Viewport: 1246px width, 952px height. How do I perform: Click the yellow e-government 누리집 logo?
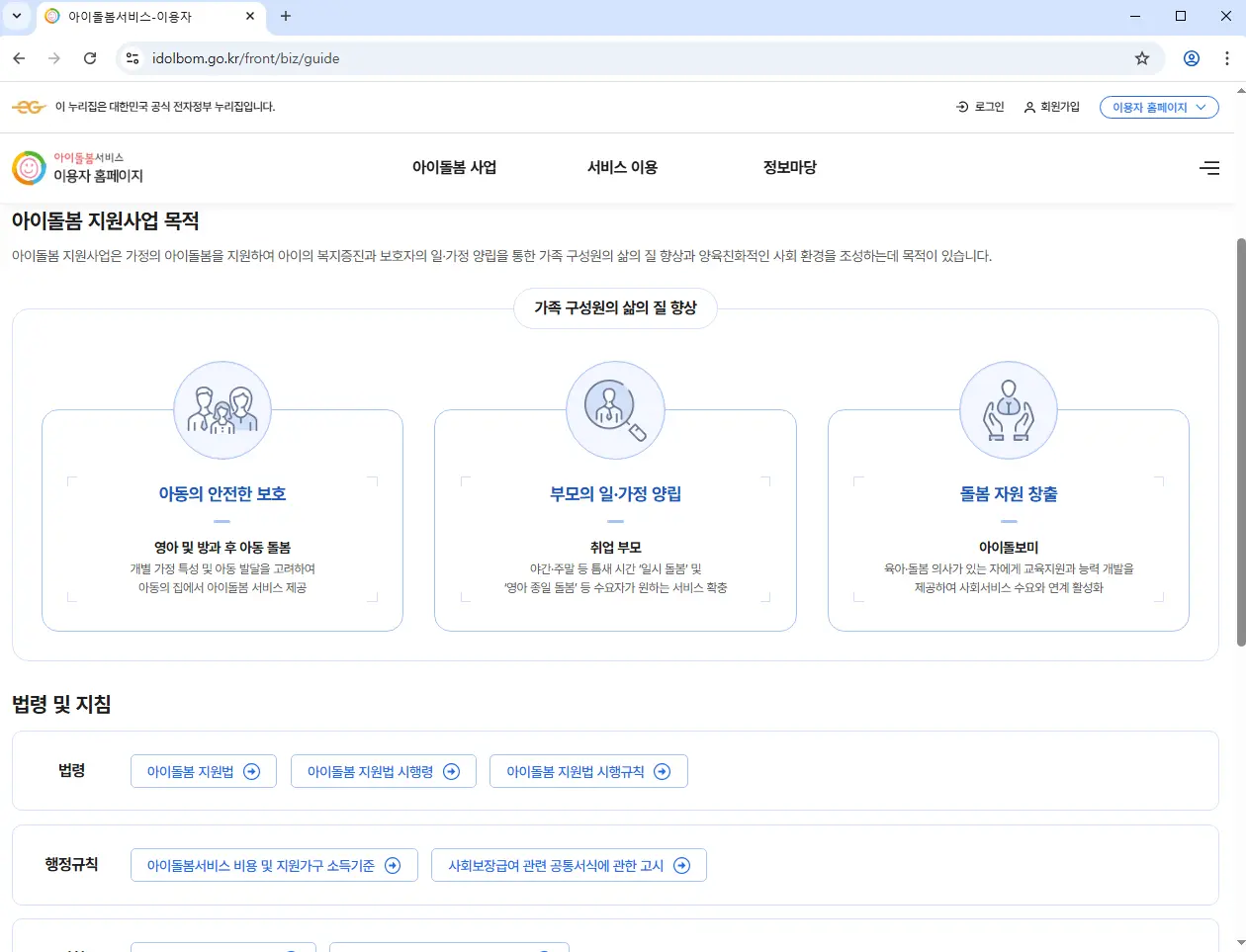coord(28,106)
